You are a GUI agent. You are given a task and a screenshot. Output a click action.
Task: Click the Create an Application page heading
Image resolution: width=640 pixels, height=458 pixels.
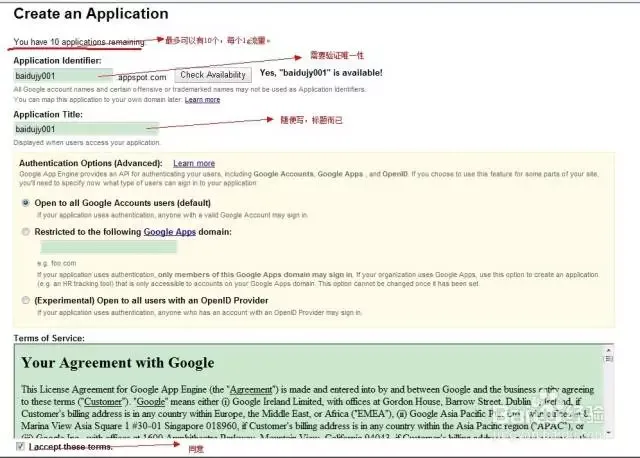coord(91,14)
